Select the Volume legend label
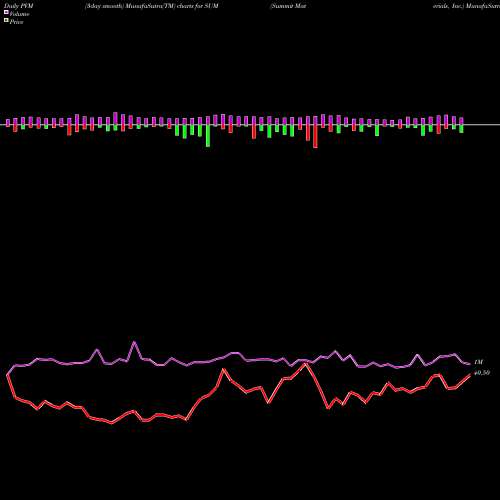The image size is (500, 500). click(x=19, y=14)
